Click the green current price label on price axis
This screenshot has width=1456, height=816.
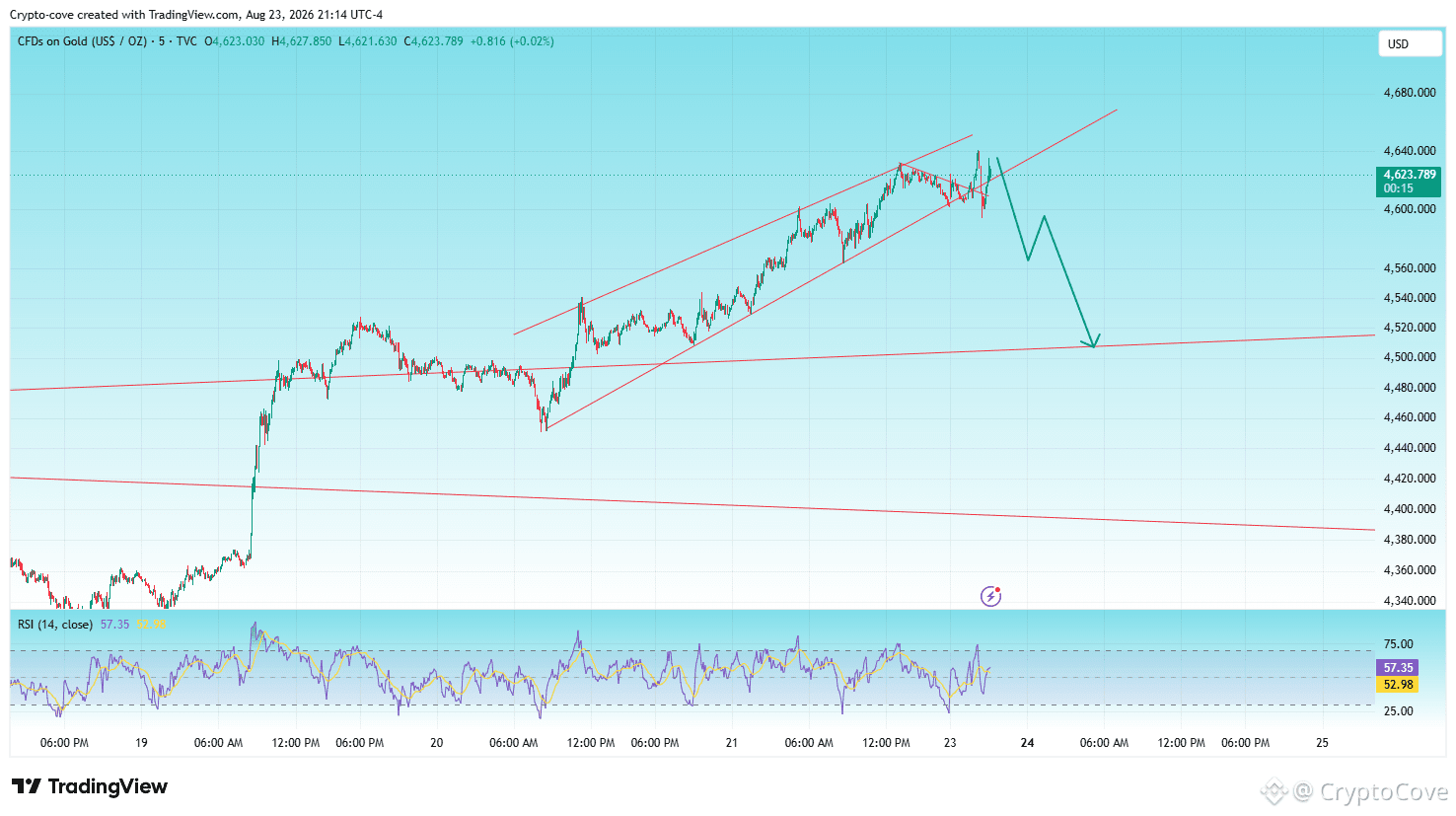[x=1409, y=182]
